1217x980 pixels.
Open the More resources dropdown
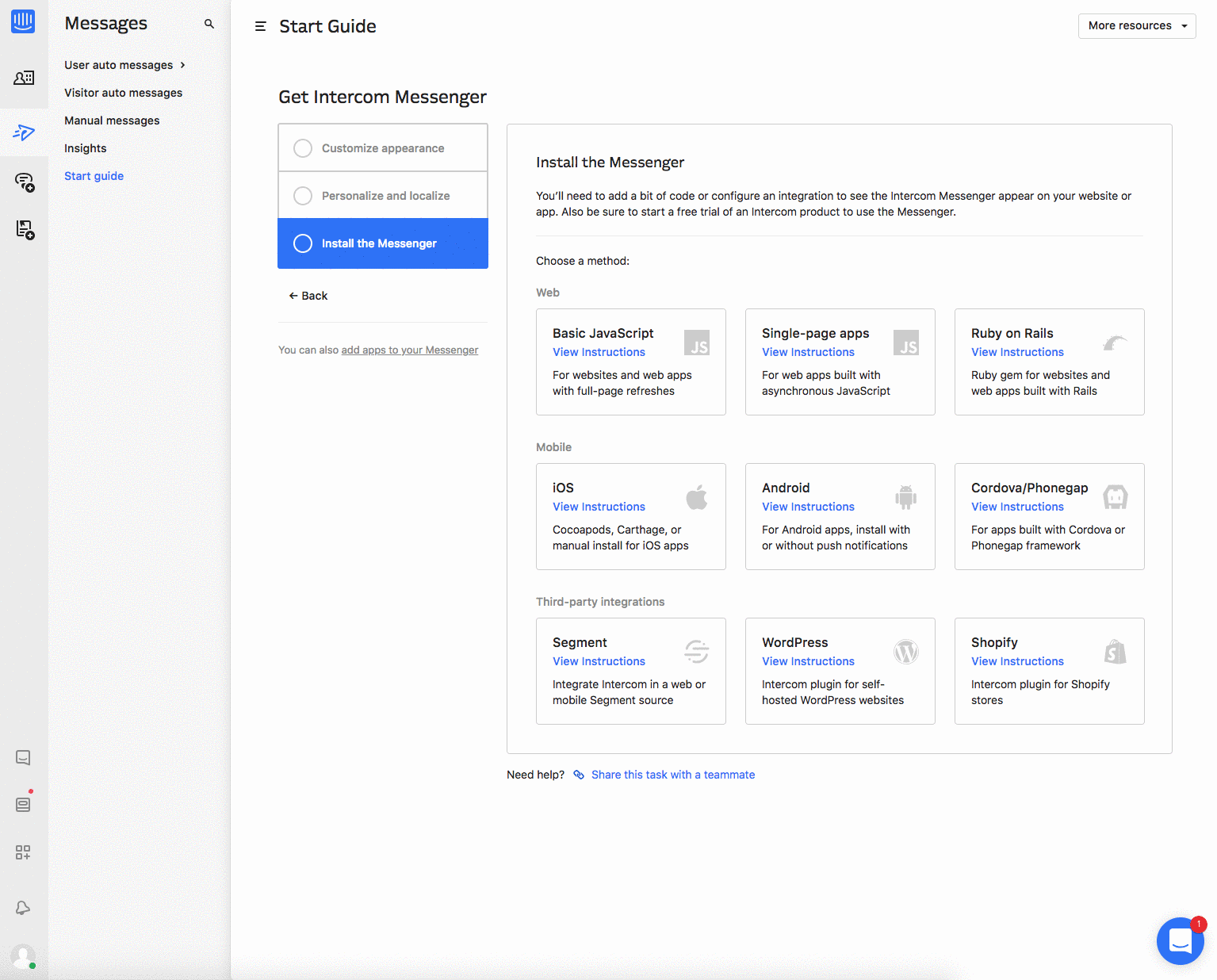coord(1137,25)
